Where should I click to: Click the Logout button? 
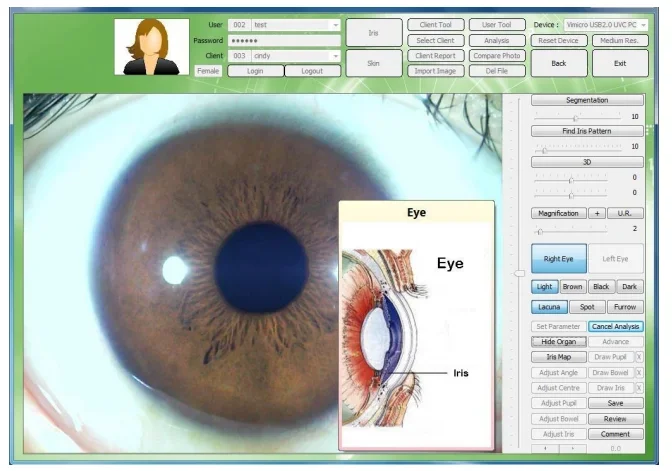tap(312, 71)
